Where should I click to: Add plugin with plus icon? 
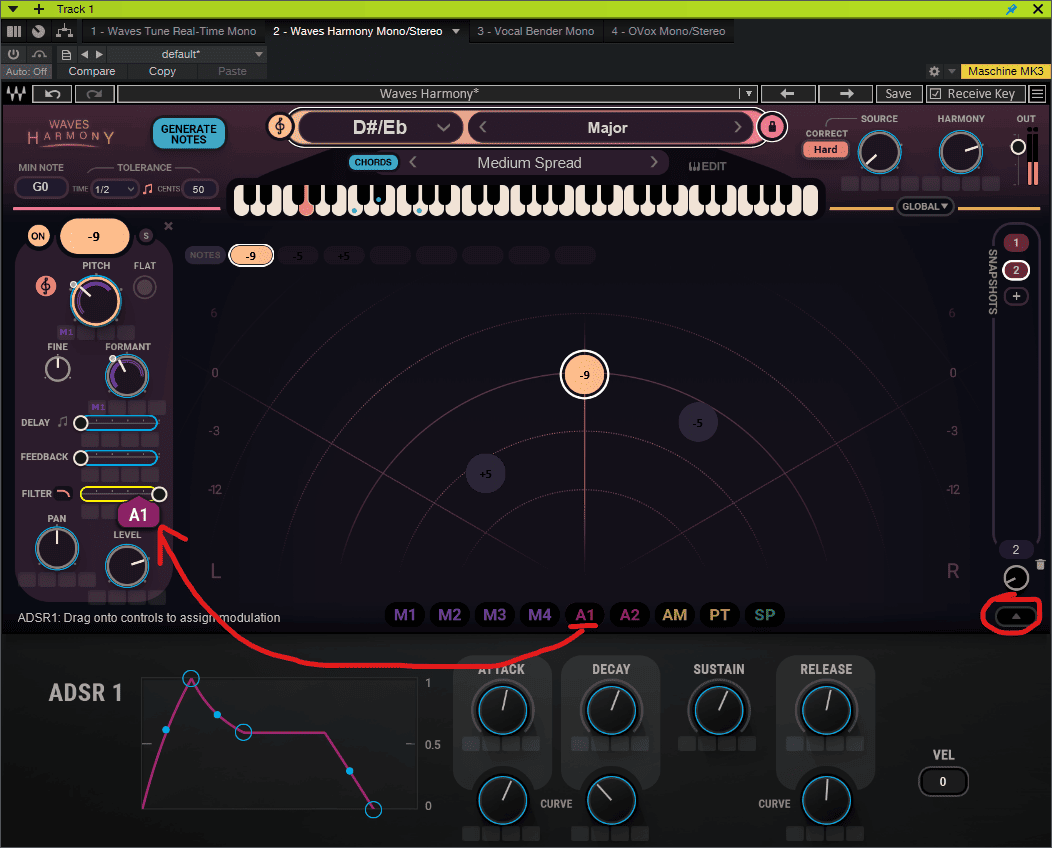(x=39, y=9)
